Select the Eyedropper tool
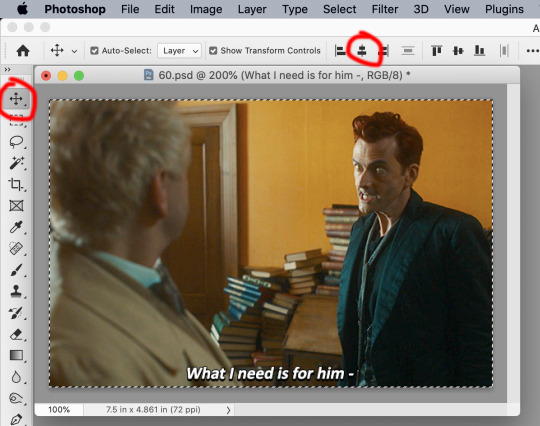This screenshot has width=540, height=426. (16, 227)
